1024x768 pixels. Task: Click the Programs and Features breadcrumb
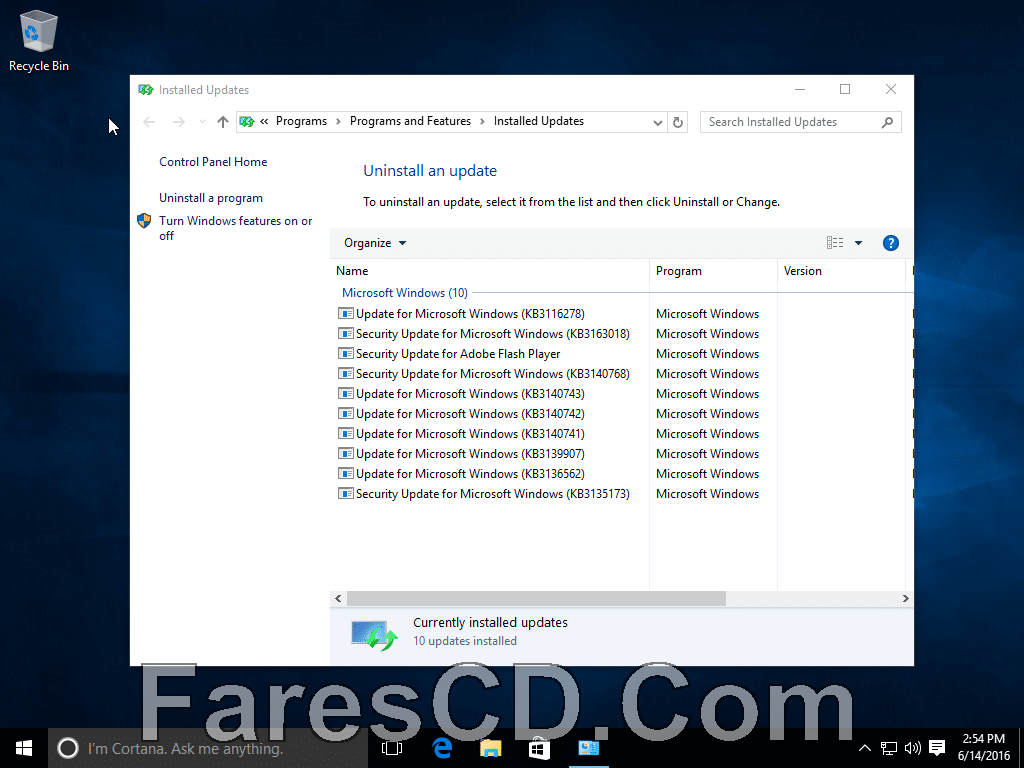tap(410, 121)
